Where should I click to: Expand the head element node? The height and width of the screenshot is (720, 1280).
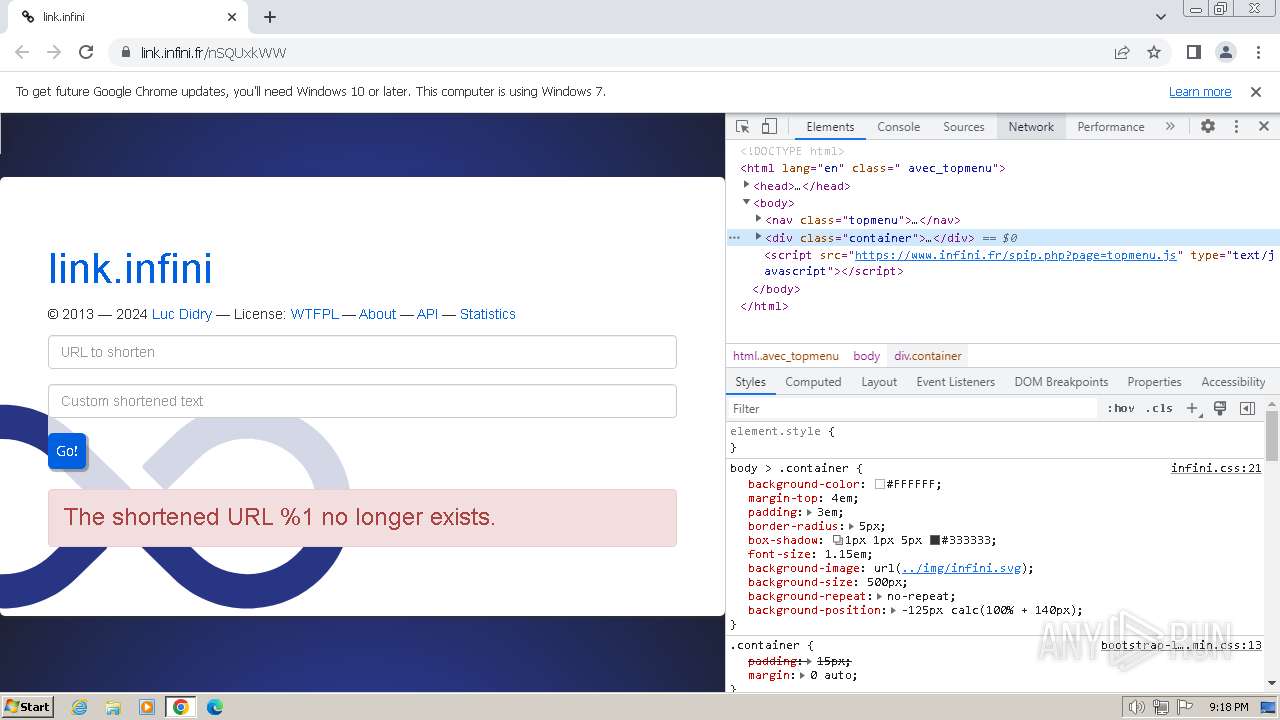(x=746, y=185)
